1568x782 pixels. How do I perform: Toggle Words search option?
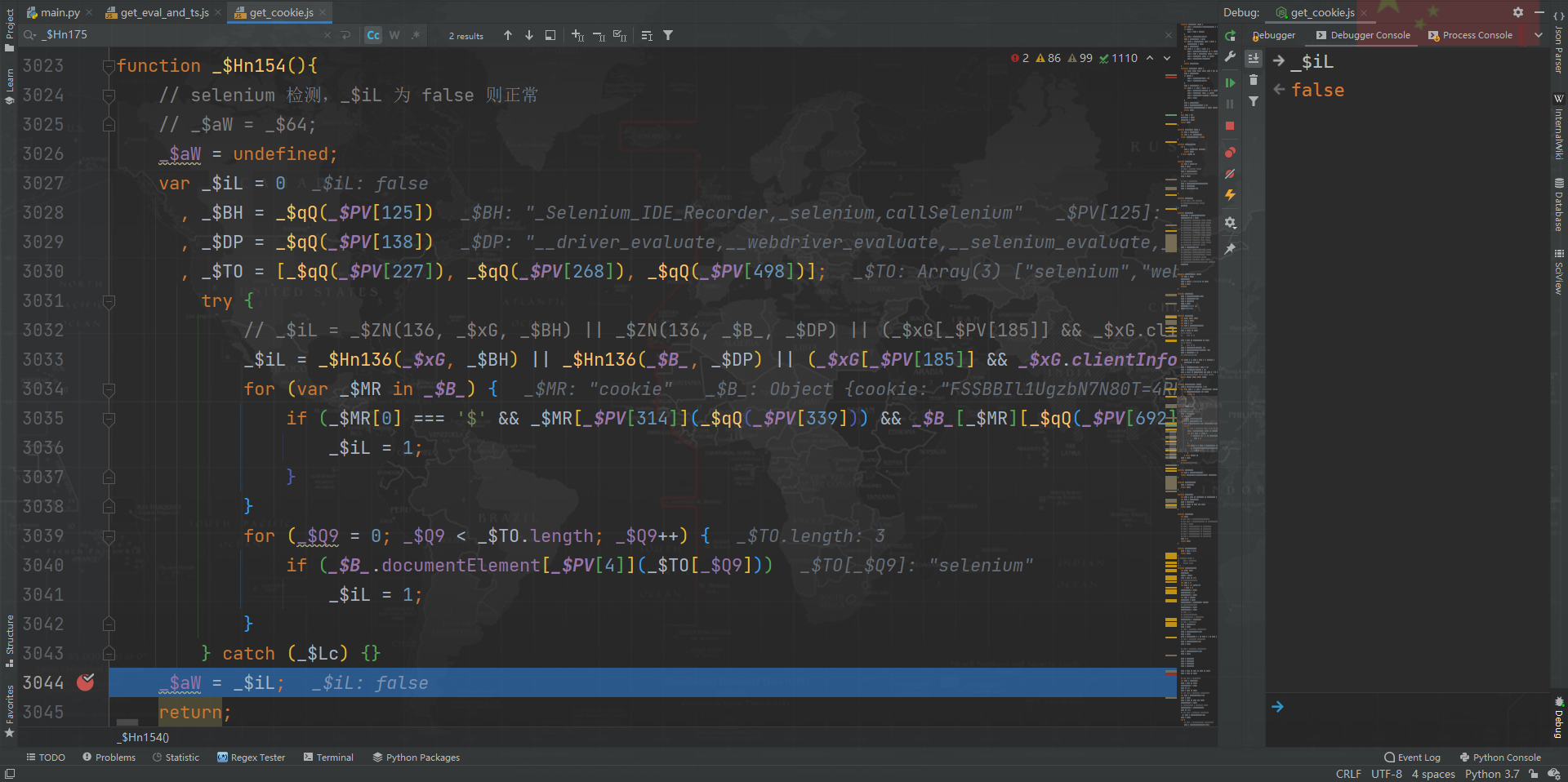click(x=394, y=35)
